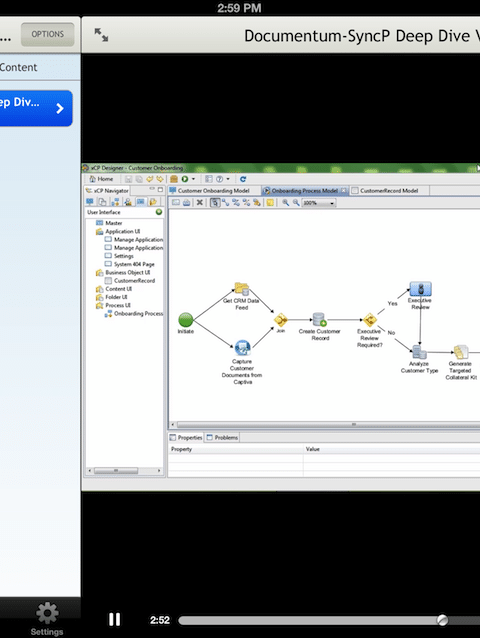Select the Get CRM Data Feed activity

coord(242,289)
